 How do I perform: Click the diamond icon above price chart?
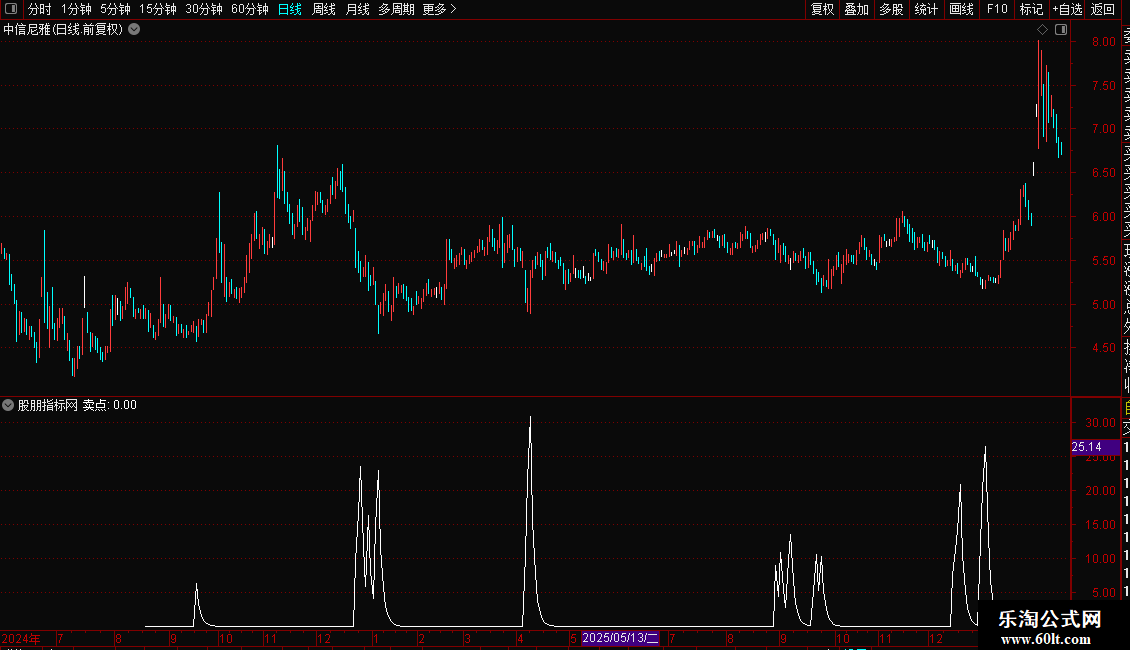(1042, 30)
